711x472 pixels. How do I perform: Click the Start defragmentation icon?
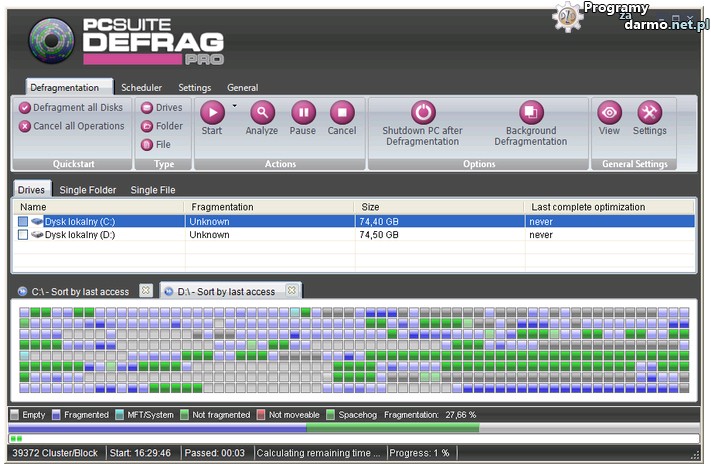[212, 113]
